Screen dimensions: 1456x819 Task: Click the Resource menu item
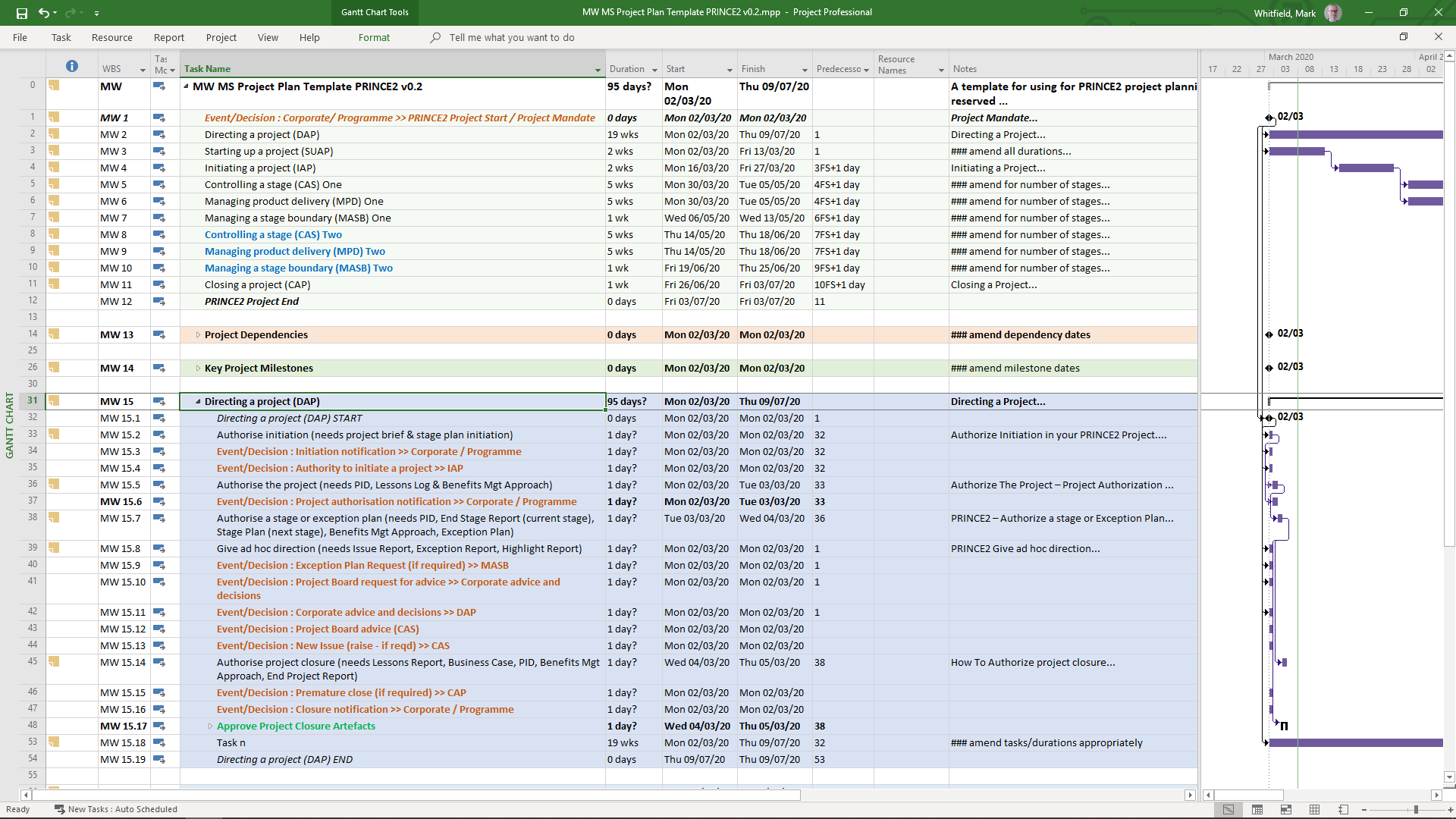coord(112,37)
